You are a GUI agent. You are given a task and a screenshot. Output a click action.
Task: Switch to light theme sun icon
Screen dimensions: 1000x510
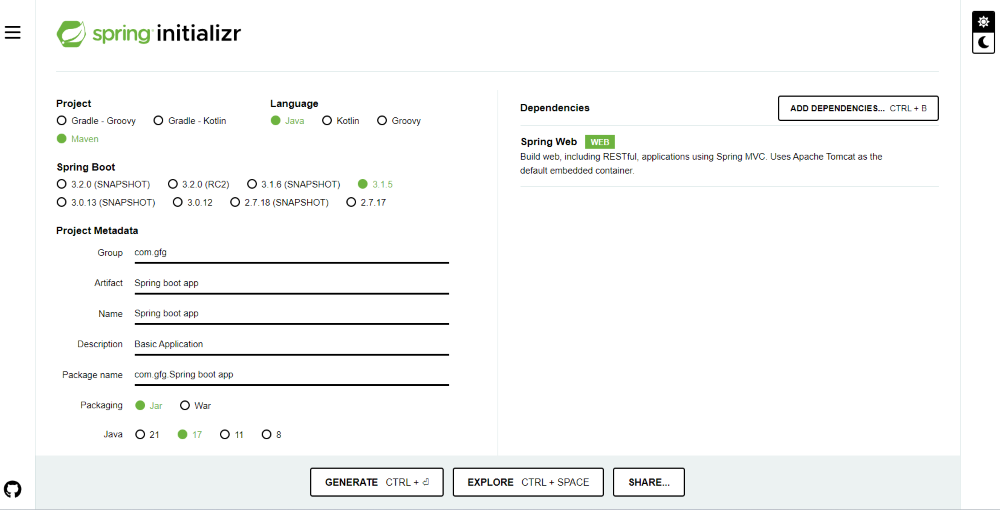pos(983,22)
